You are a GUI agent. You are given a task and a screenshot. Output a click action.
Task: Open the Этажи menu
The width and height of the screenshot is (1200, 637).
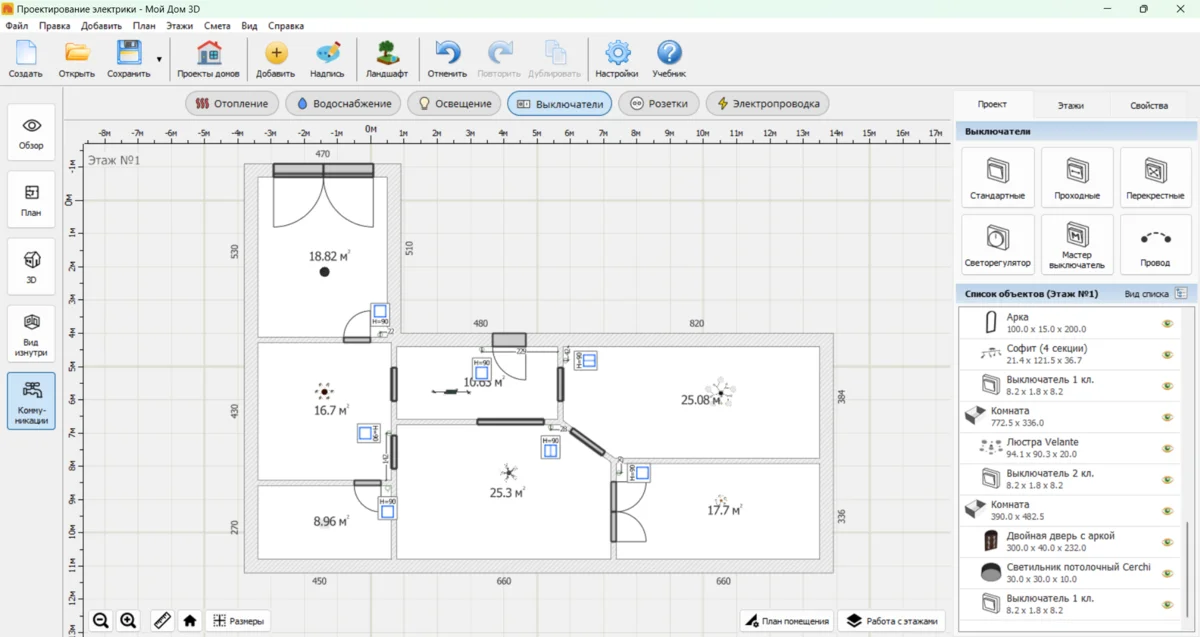tap(180, 25)
